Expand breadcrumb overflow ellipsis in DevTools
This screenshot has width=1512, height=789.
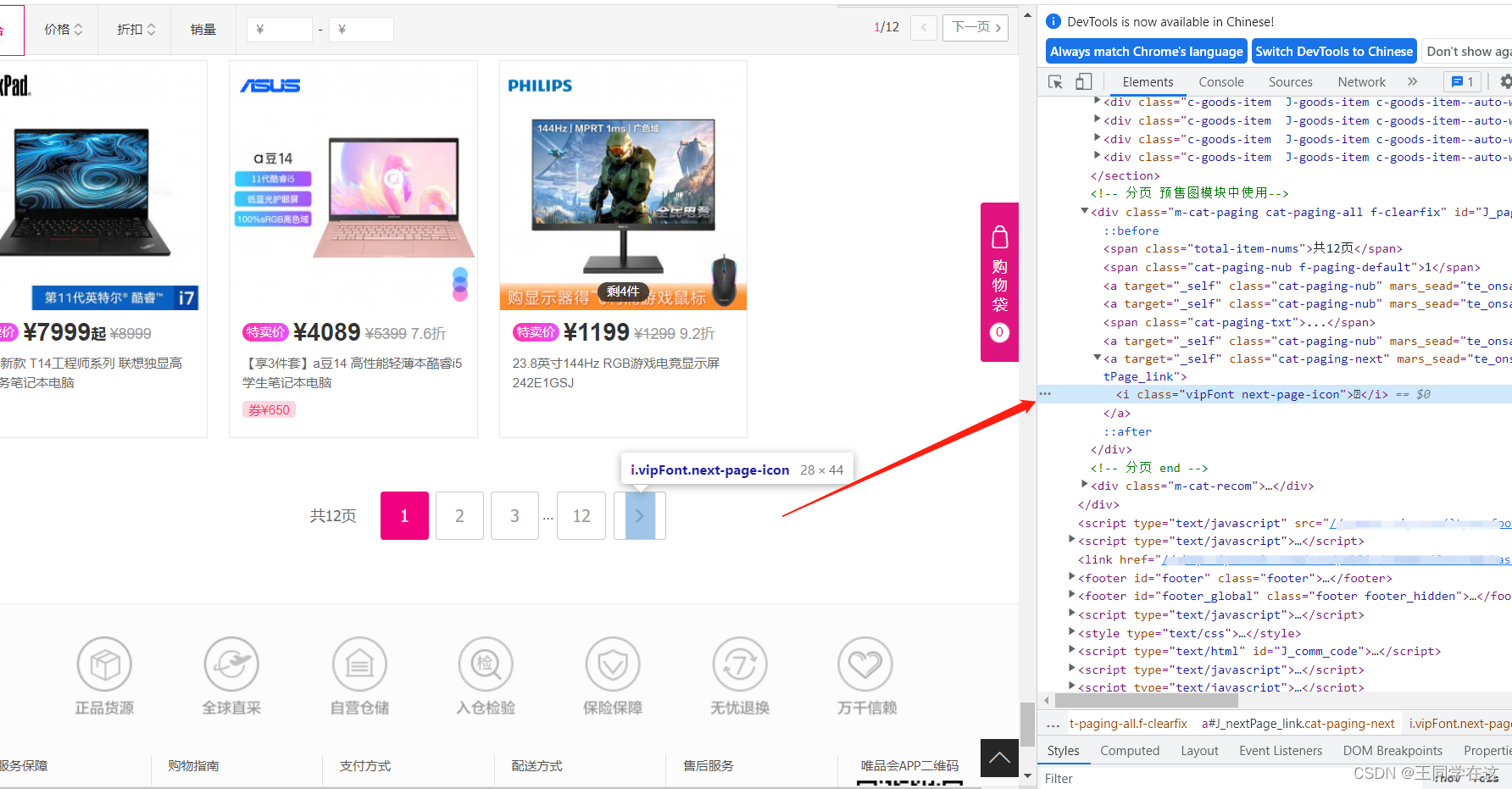[1053, 725]
